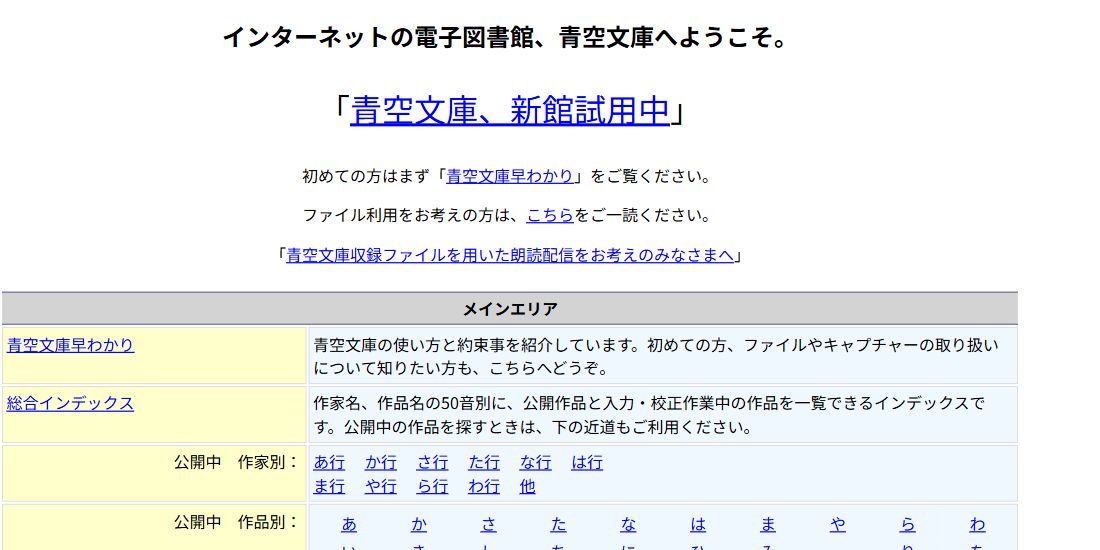Select や行 in the 作家別 row

[x=381, y=486]
